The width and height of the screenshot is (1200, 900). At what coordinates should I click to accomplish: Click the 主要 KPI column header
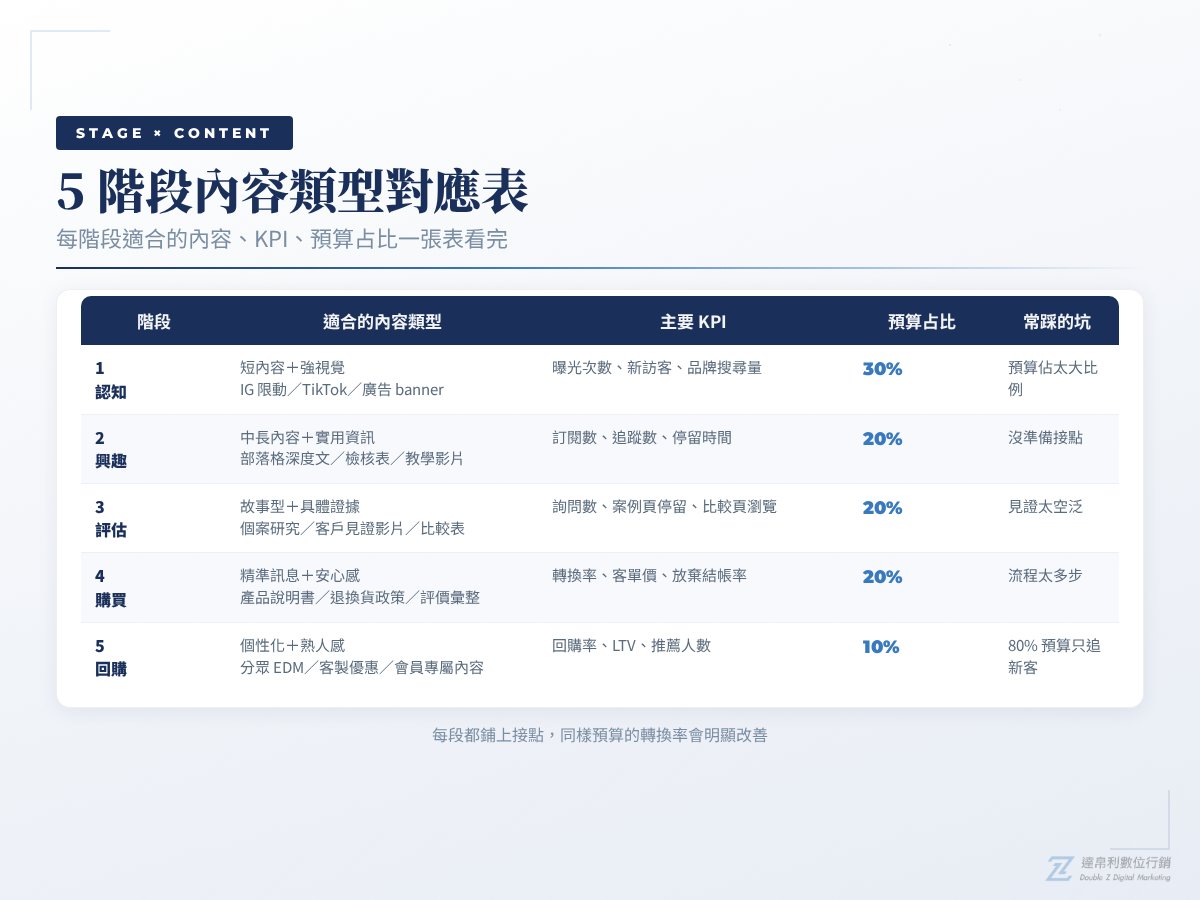[693, 322]
